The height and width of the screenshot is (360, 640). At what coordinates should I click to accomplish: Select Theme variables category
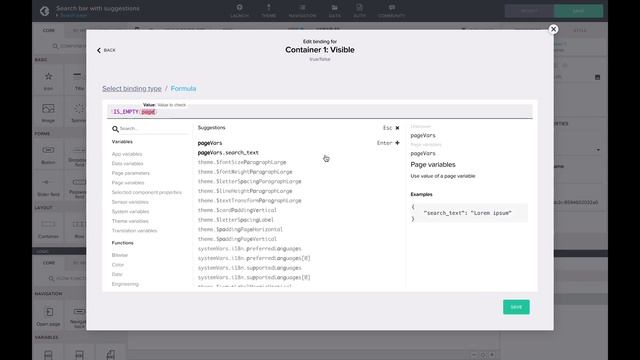[x=130, y=221]
